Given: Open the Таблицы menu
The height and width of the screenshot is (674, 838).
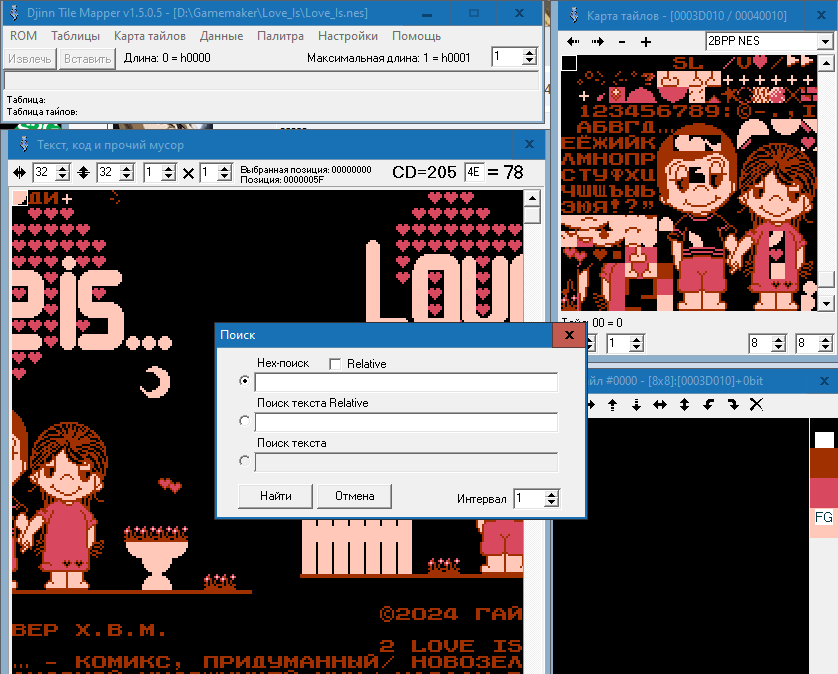Looking at the screenshot, I should tap(75, 36).
